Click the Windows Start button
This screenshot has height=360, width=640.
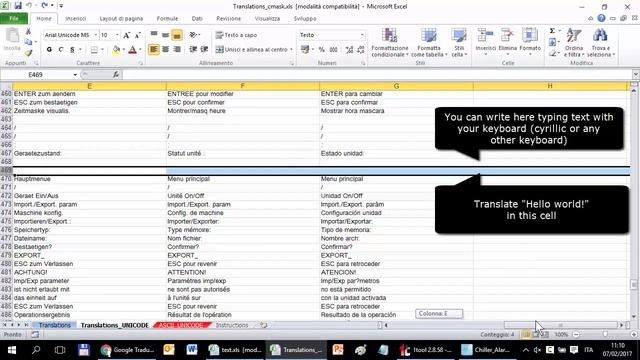[11, 350]
